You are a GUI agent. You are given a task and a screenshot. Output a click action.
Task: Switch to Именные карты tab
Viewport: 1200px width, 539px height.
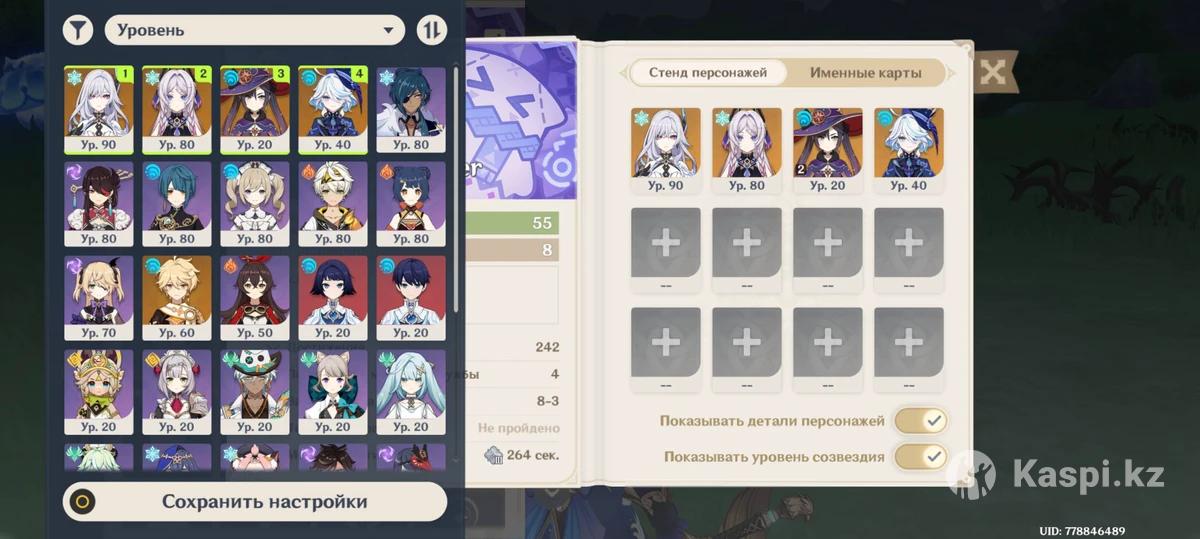864,73
